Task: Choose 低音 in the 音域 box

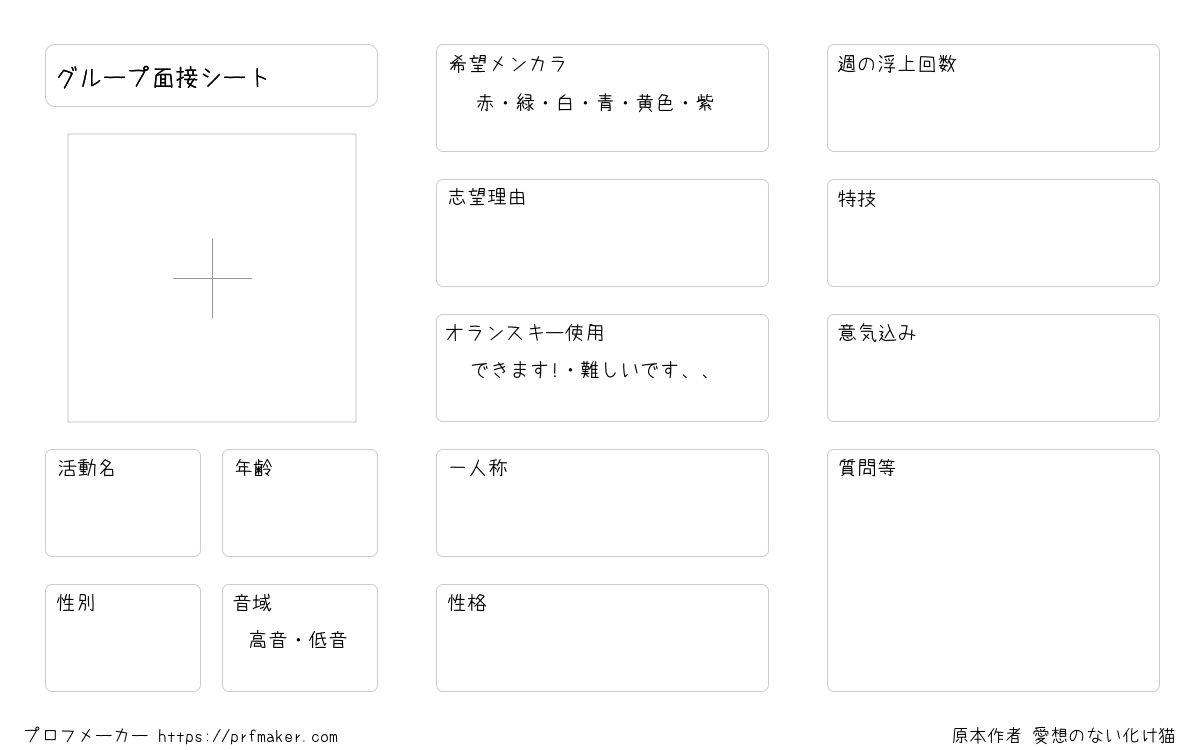Action: (328, 640)
